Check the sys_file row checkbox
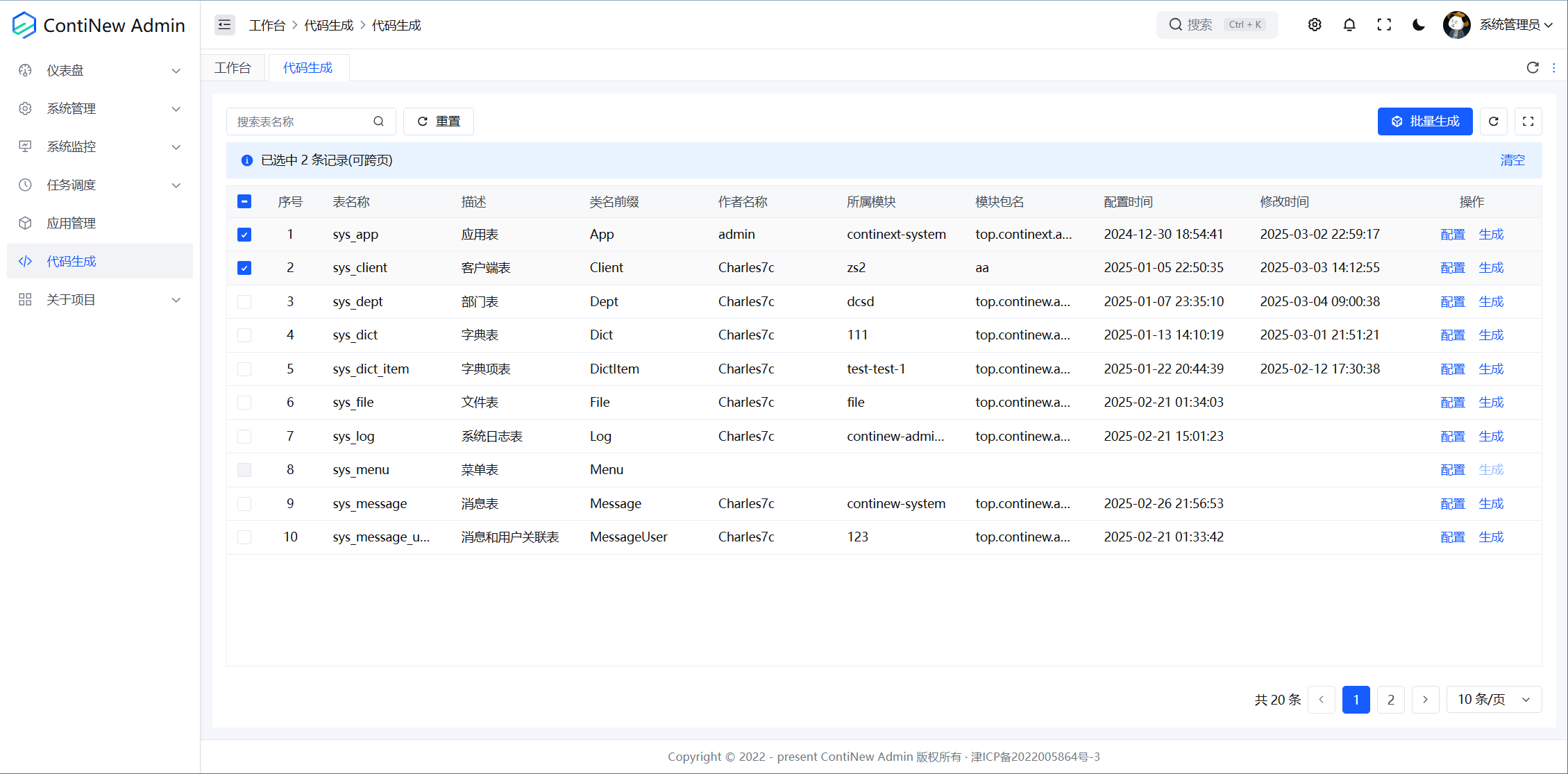The image size is (1568, 774). [x=244, y=403]
